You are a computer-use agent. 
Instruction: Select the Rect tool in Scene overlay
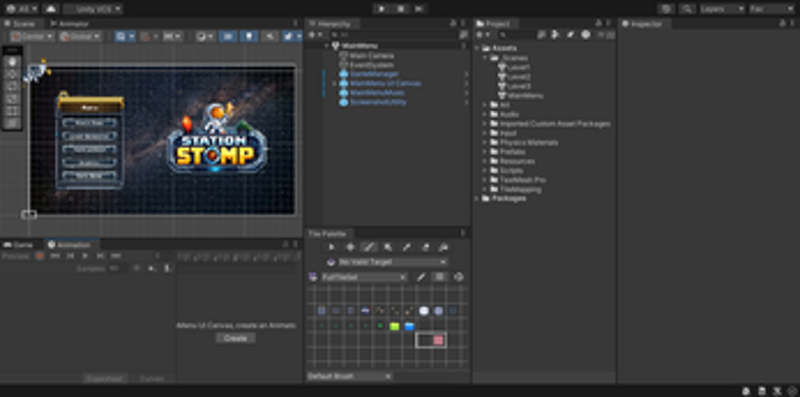click(x=13, y=111)
